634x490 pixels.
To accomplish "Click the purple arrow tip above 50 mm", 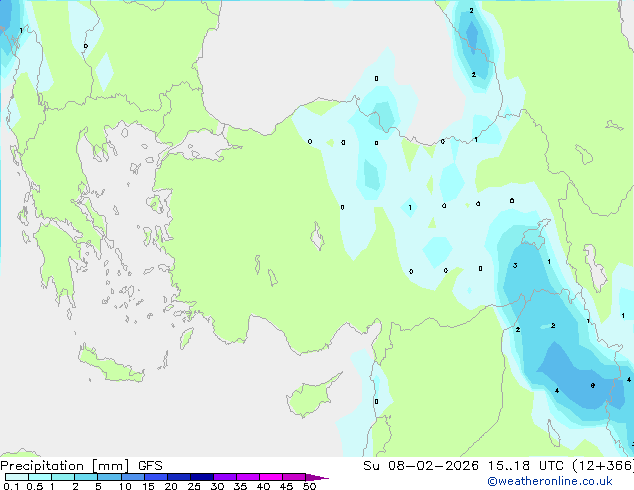I will pos(317,477).
